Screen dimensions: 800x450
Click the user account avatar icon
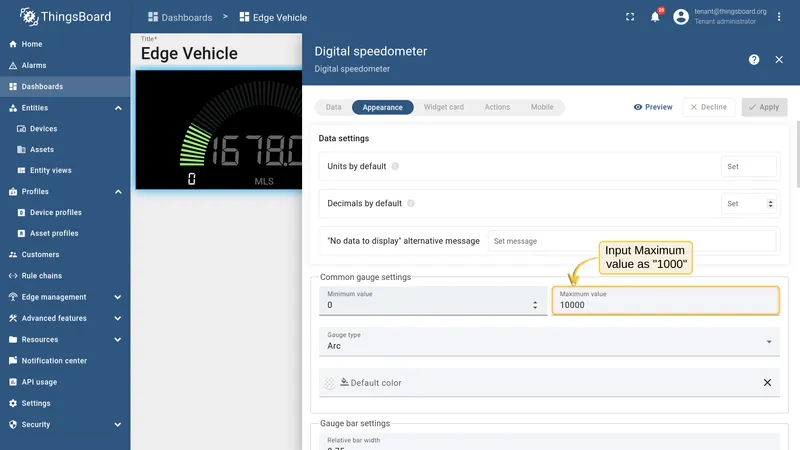(681, 17)
